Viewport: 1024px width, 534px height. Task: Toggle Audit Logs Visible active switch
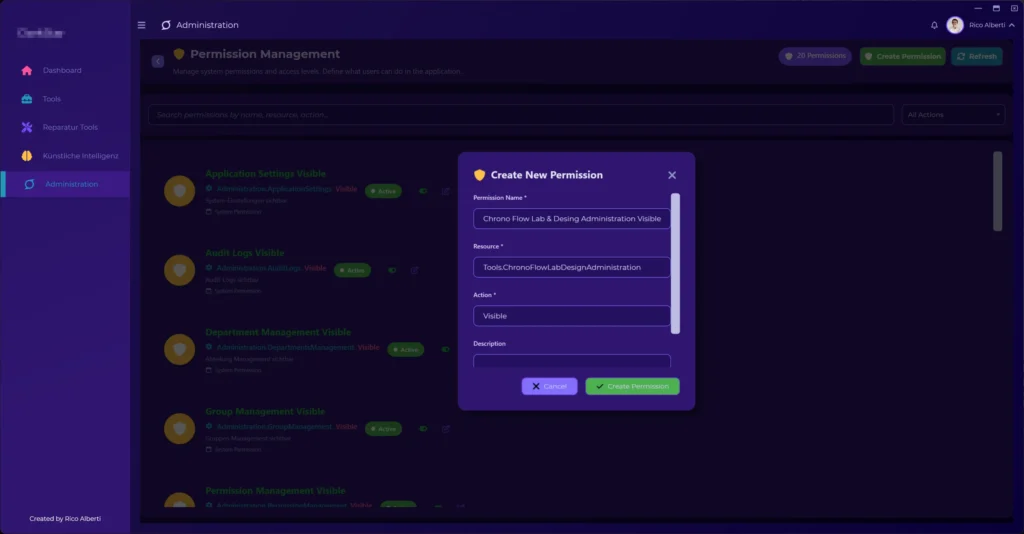(392, 270)
